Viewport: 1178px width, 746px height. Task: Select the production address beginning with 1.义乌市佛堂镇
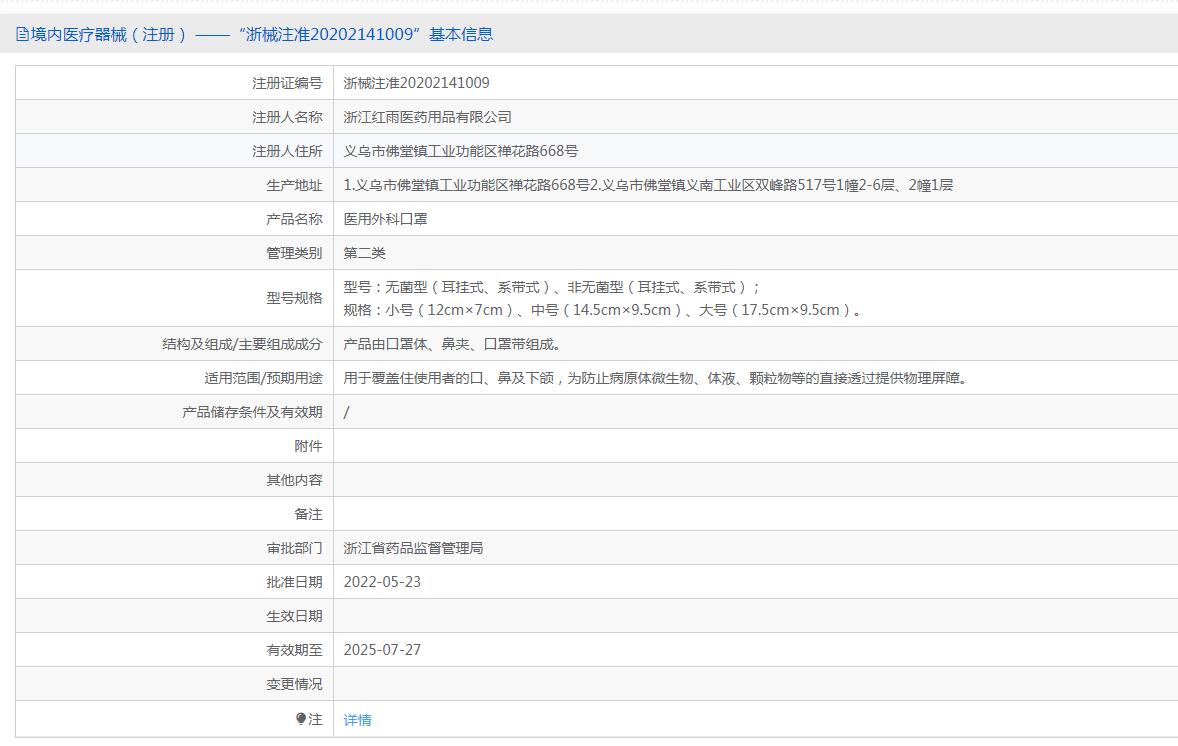(x=648, y=185)
